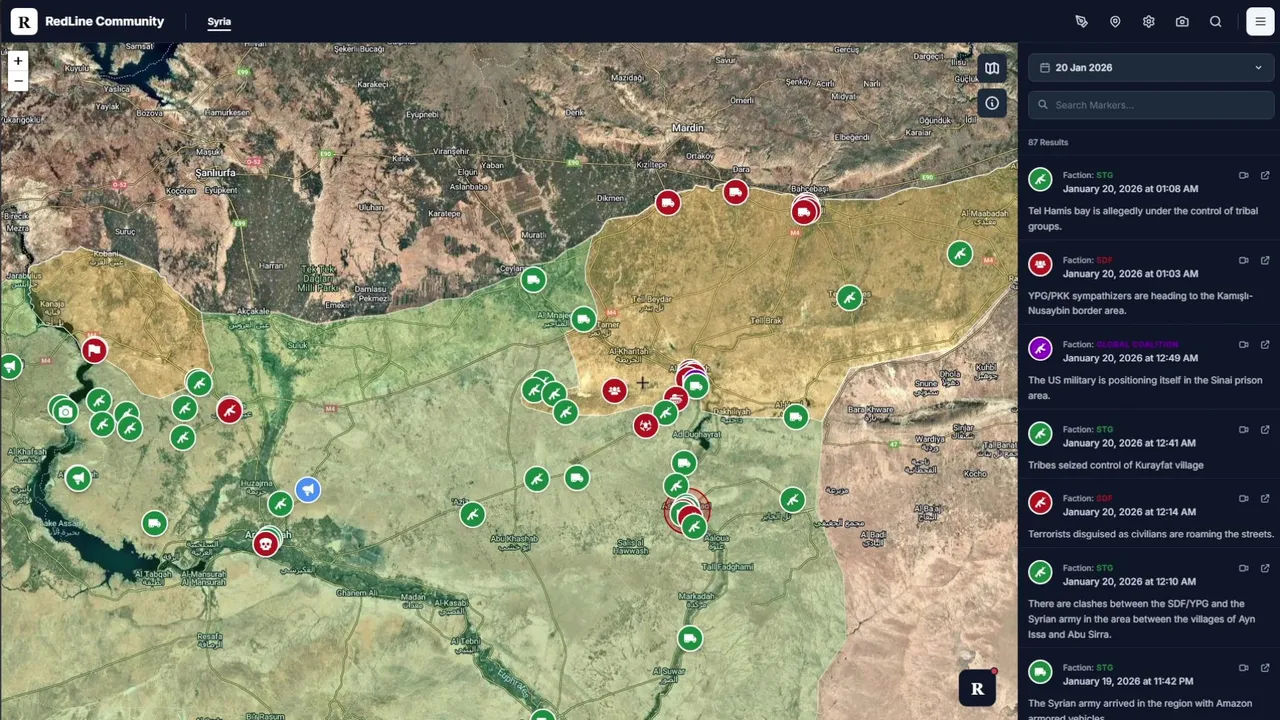Open the floating R chat button
The width and height of the screenshot is (1280, 720).
[x=977, y=688]
